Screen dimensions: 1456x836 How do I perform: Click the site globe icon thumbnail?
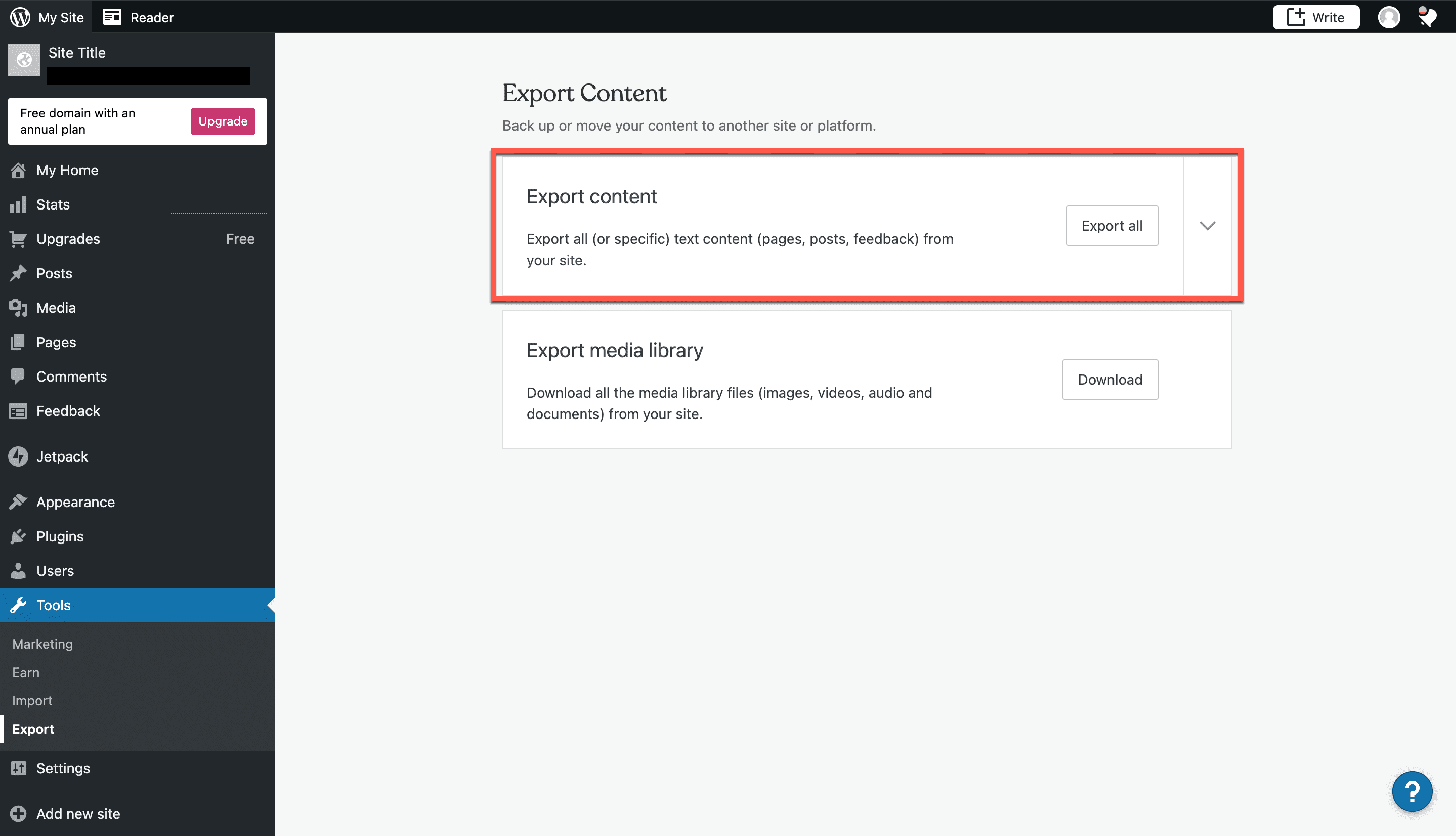click(x=24, y=60)
